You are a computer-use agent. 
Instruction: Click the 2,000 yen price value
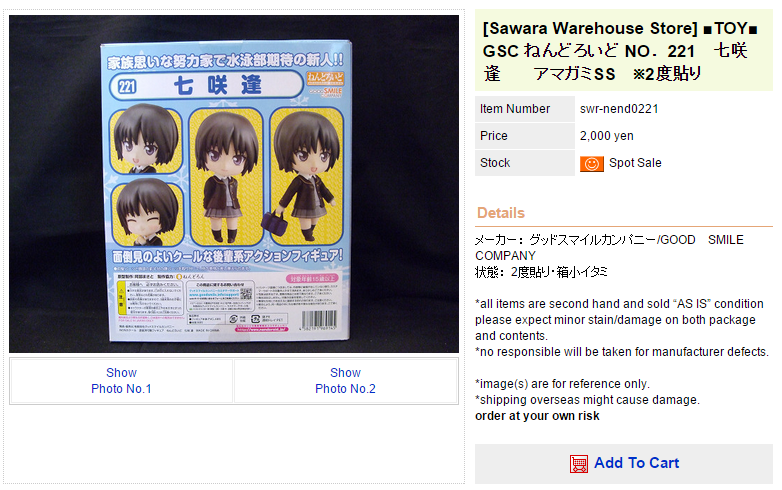[x=606, y=136]
